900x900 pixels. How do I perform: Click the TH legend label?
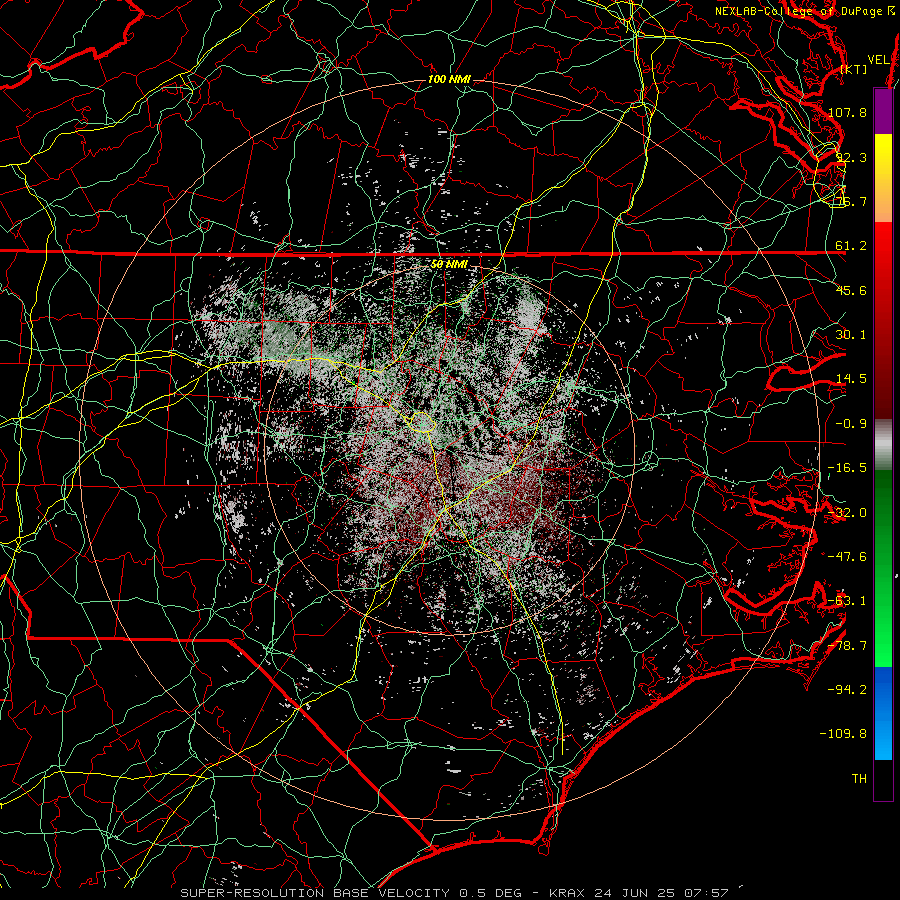859,779
